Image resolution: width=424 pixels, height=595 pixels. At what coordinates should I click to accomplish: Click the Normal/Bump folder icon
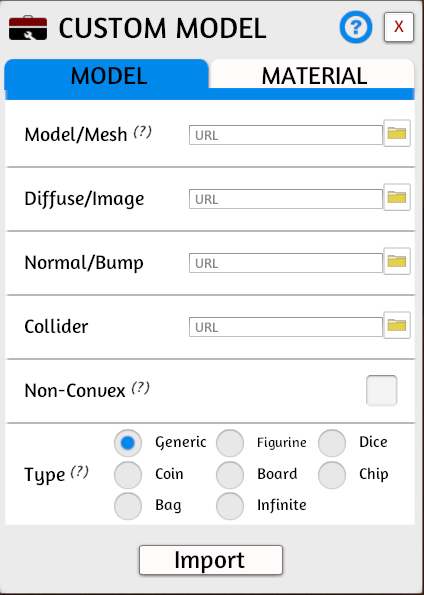(397, 261)
